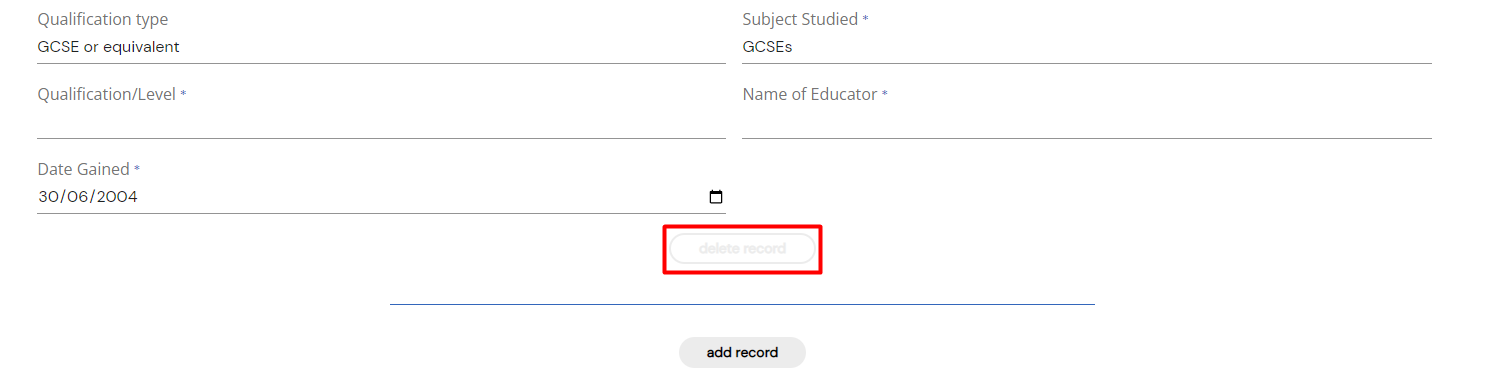Click the Qualification/Level label text
The image size is (1485, 392).
107,95
